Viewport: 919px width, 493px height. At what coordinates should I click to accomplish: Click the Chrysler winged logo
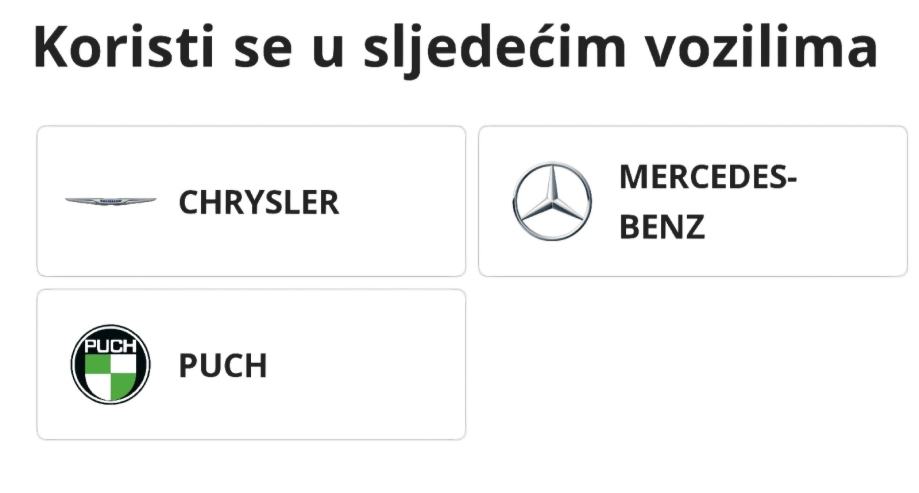click(110, 201)
